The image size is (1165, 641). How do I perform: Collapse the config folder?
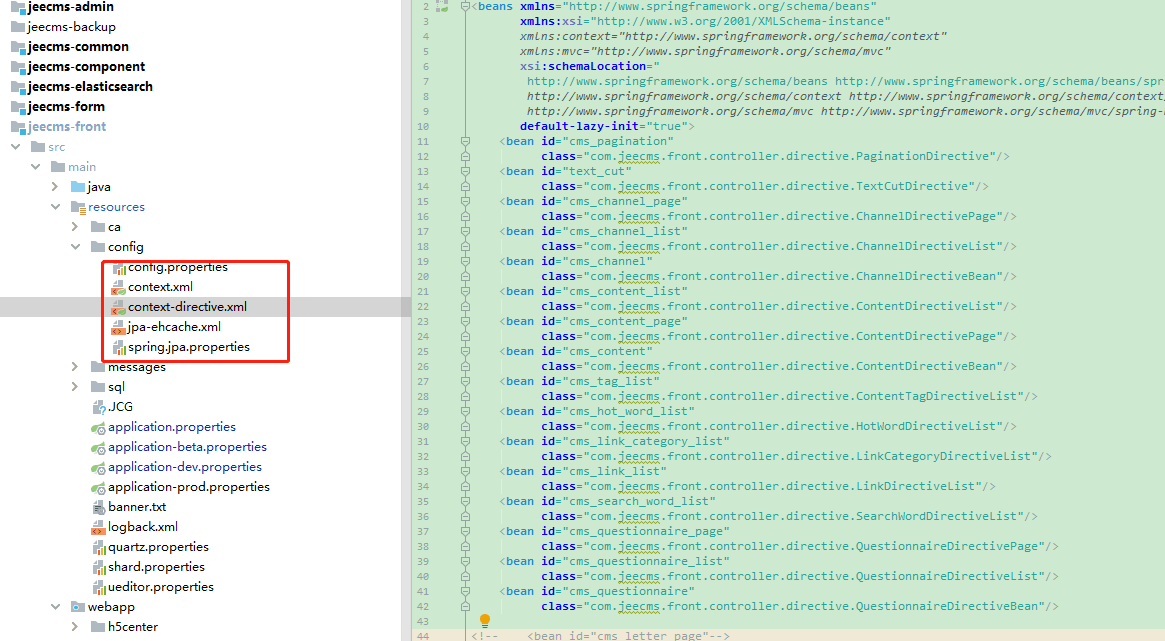[76, 247]
